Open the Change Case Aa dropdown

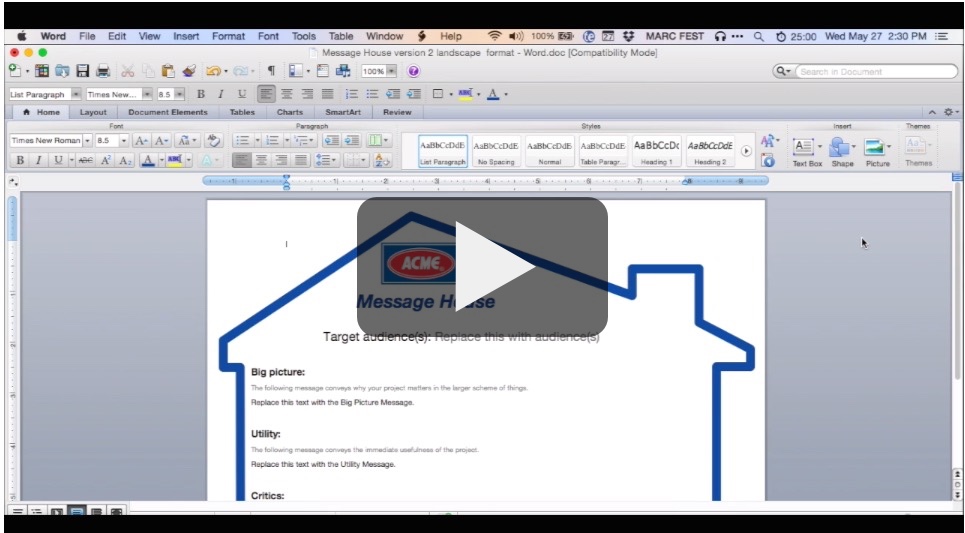(186, 140)
